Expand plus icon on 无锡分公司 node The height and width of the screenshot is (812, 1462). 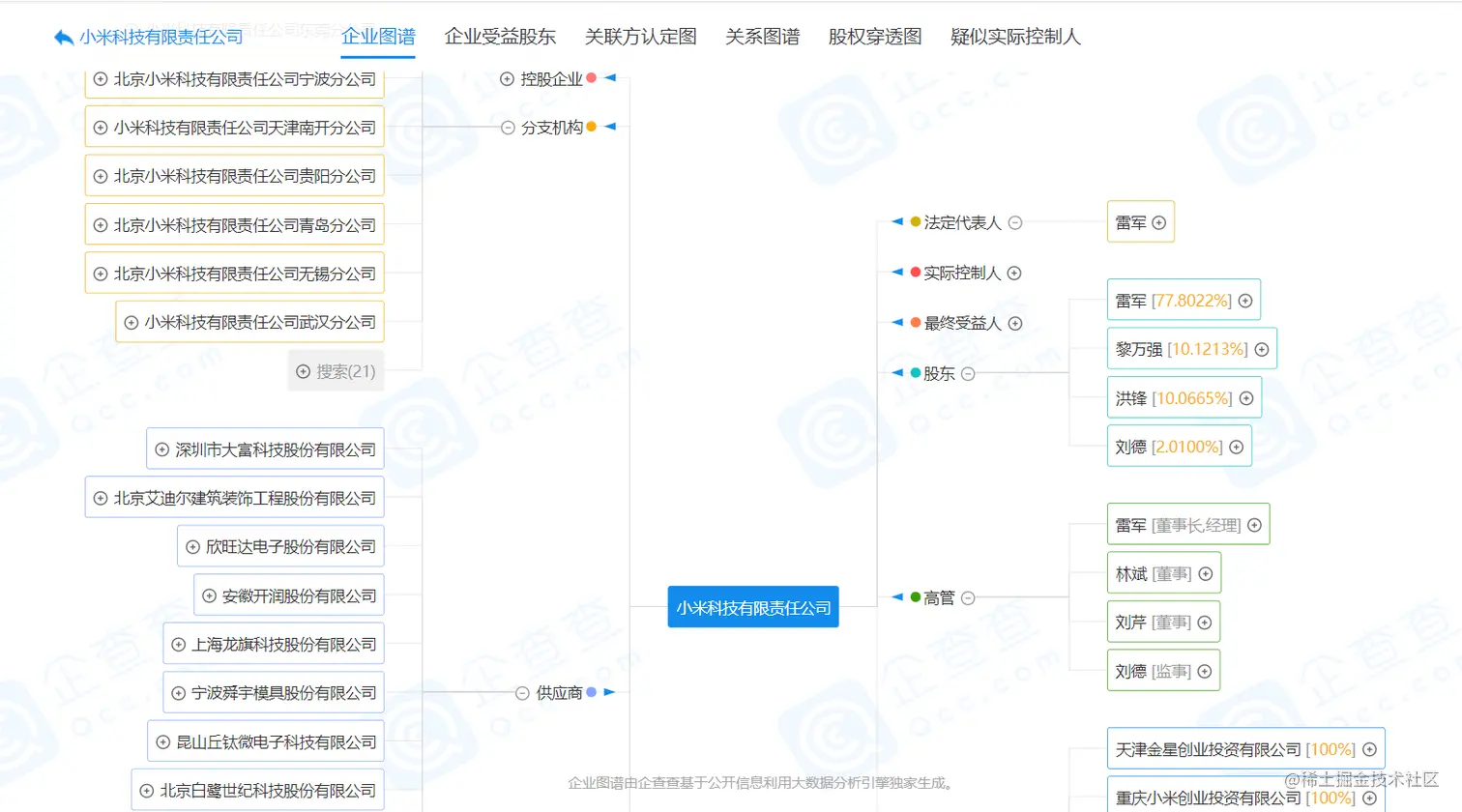coord(101,274)
